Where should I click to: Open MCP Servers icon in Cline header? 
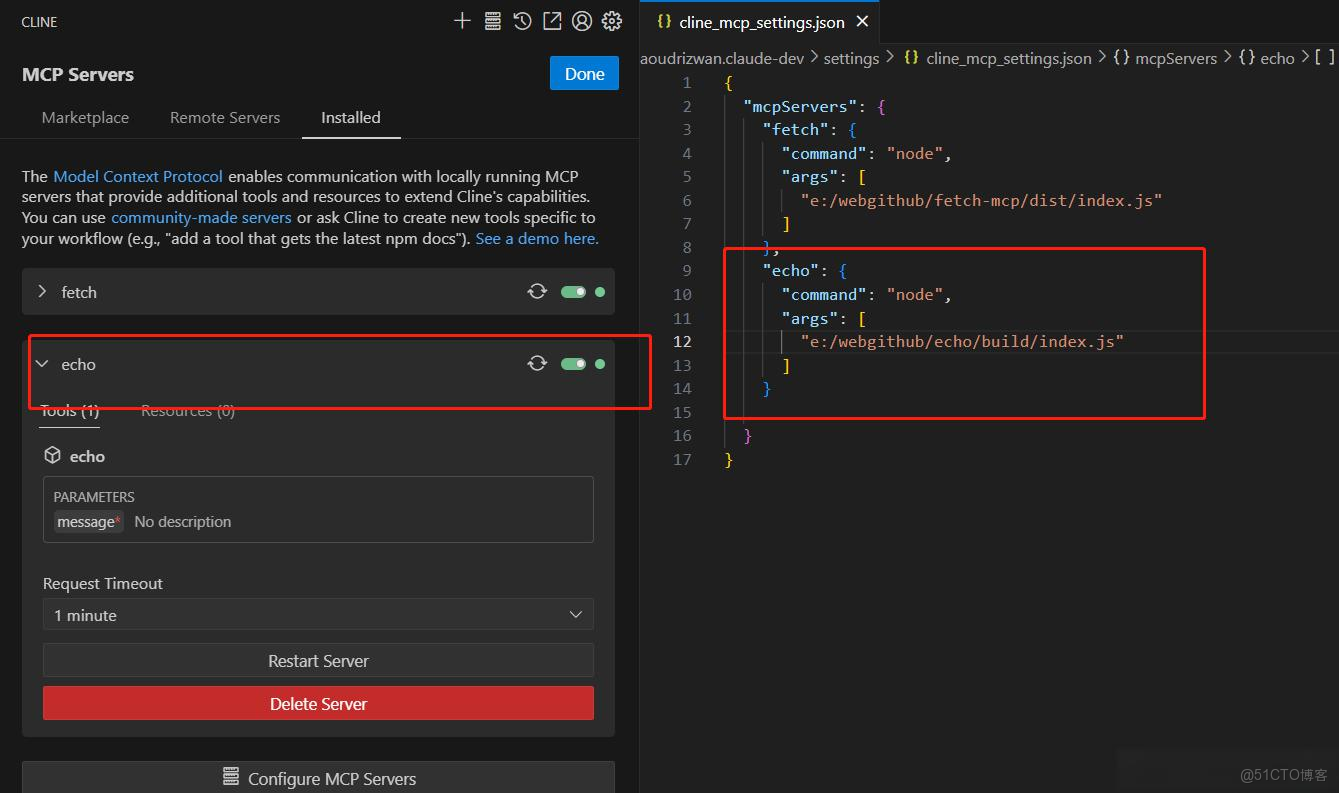(492, 21)
